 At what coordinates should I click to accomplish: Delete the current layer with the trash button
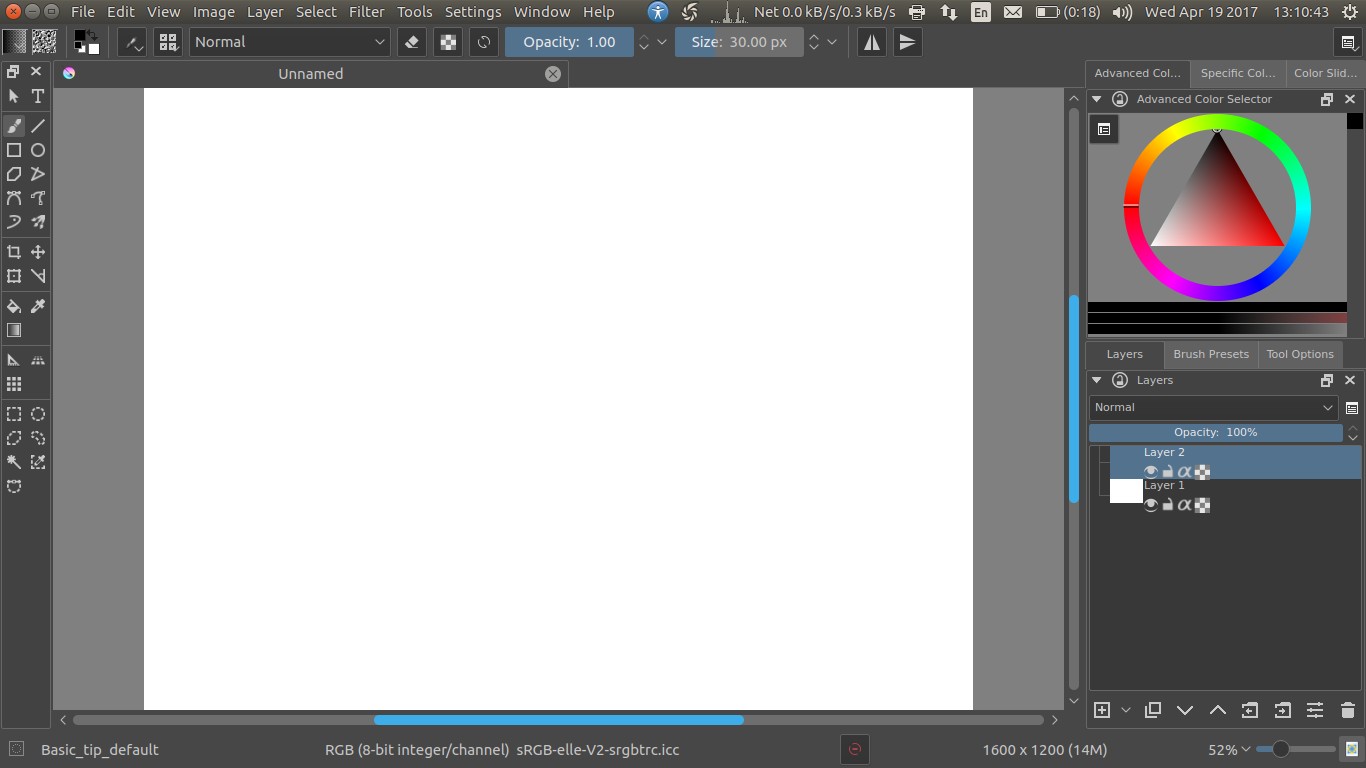coord(1347,710)
